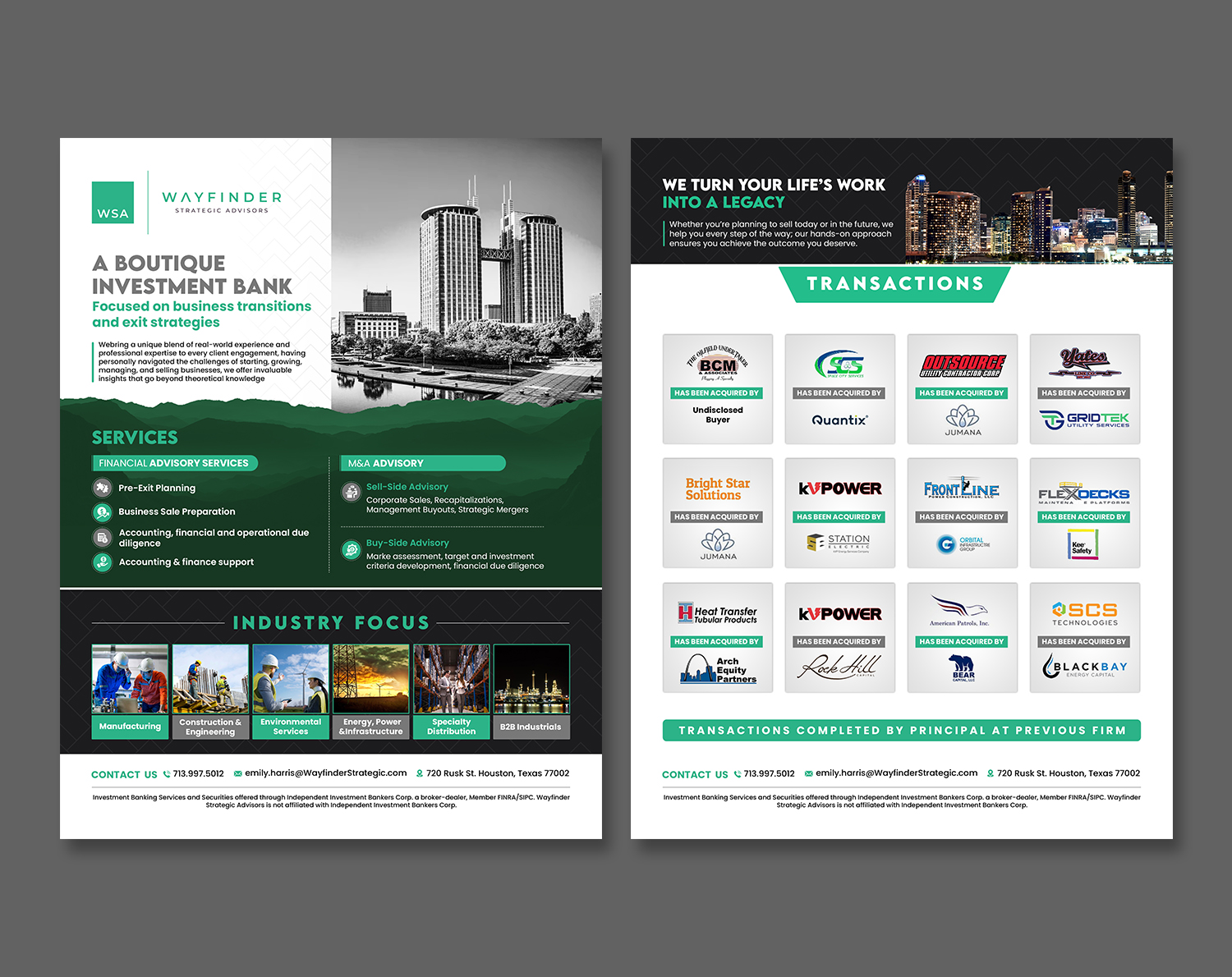Click the email address on the left page
This screenshot has width=1232, height=977.
(x=326, y=773)
